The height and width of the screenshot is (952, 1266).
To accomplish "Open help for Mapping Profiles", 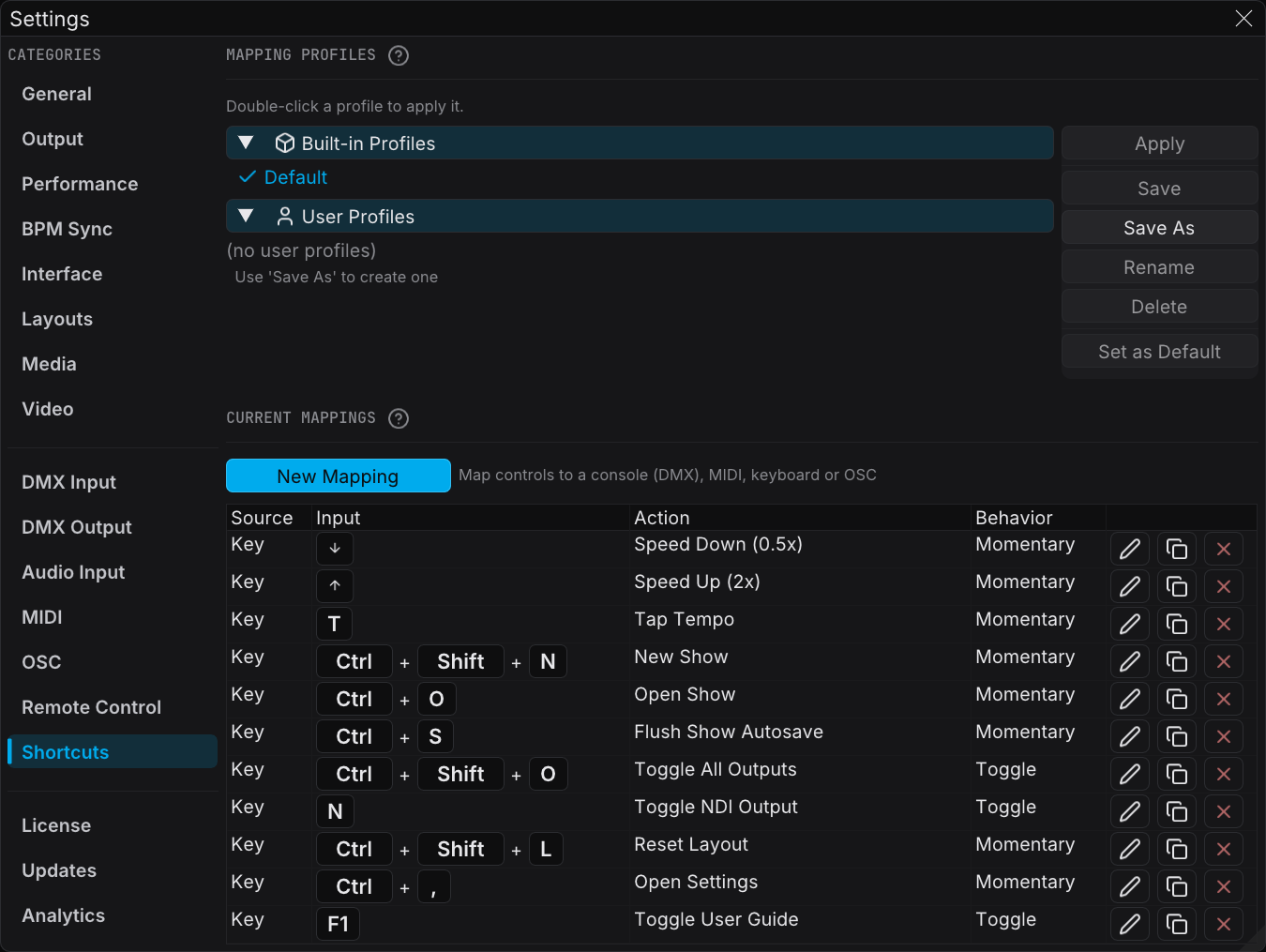I will [x=399, y=55].
